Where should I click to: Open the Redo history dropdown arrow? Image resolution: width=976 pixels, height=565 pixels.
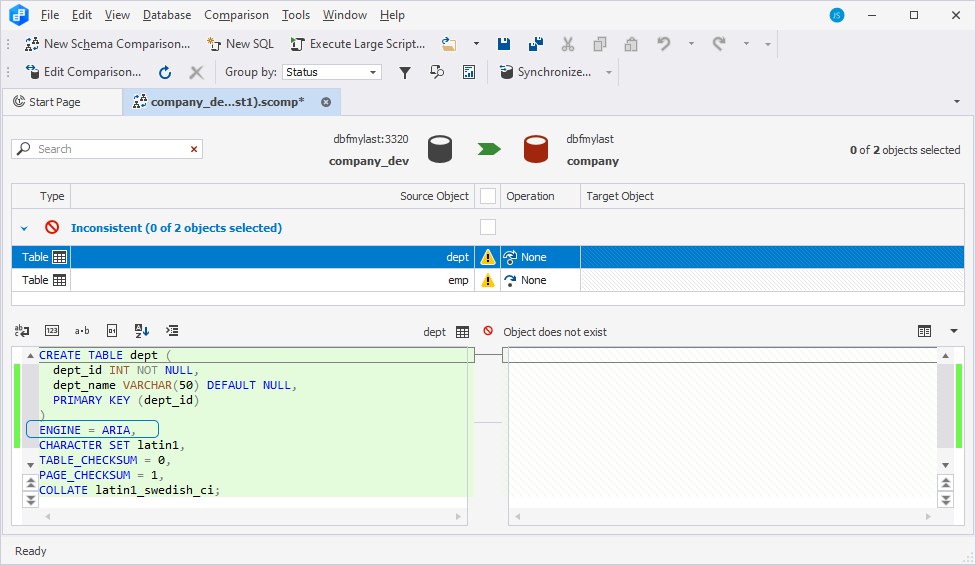tap(746, 44)
